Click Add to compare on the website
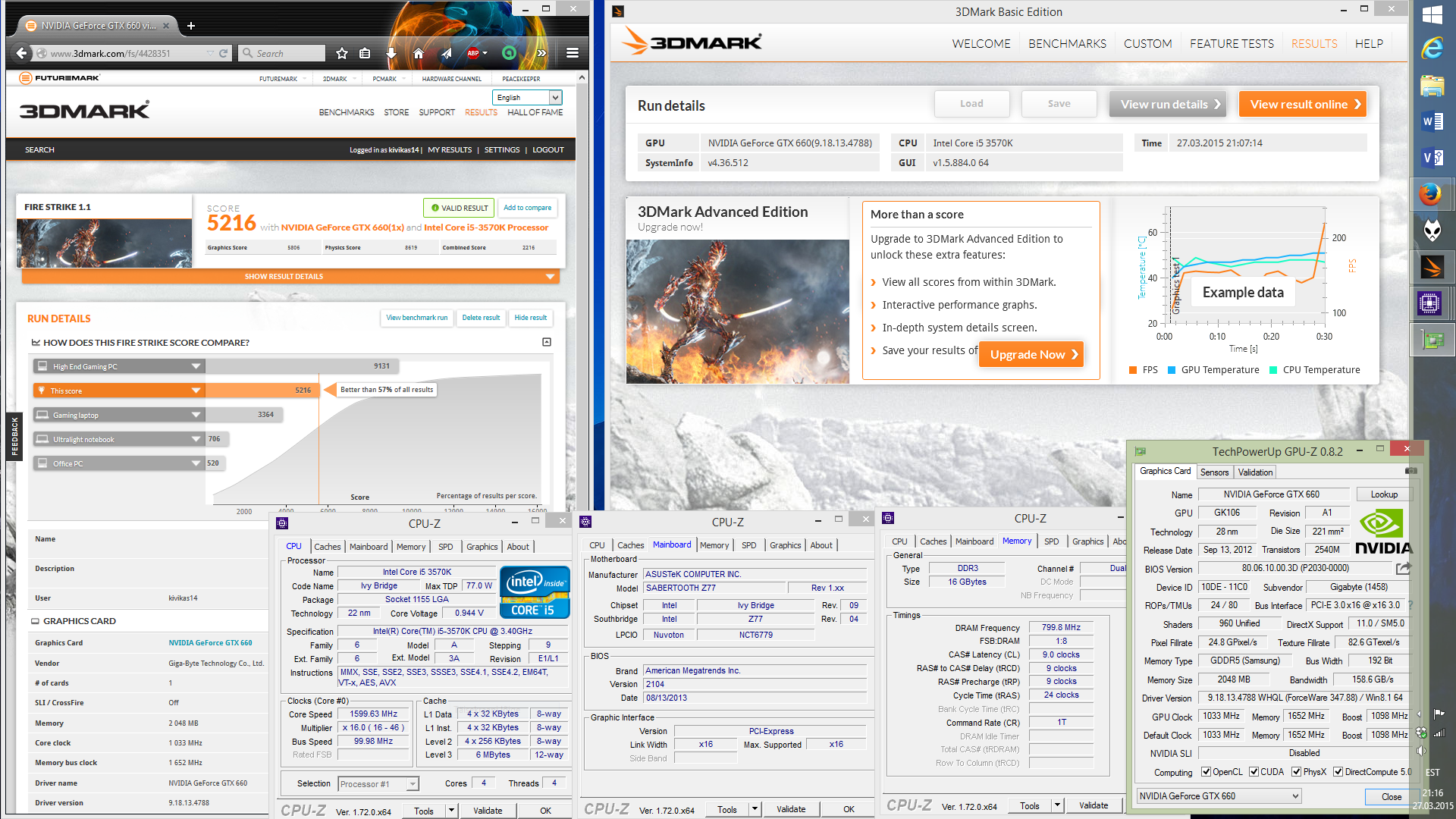Image resolution: width=1456 pixels, height=819 pixels. 528,208
